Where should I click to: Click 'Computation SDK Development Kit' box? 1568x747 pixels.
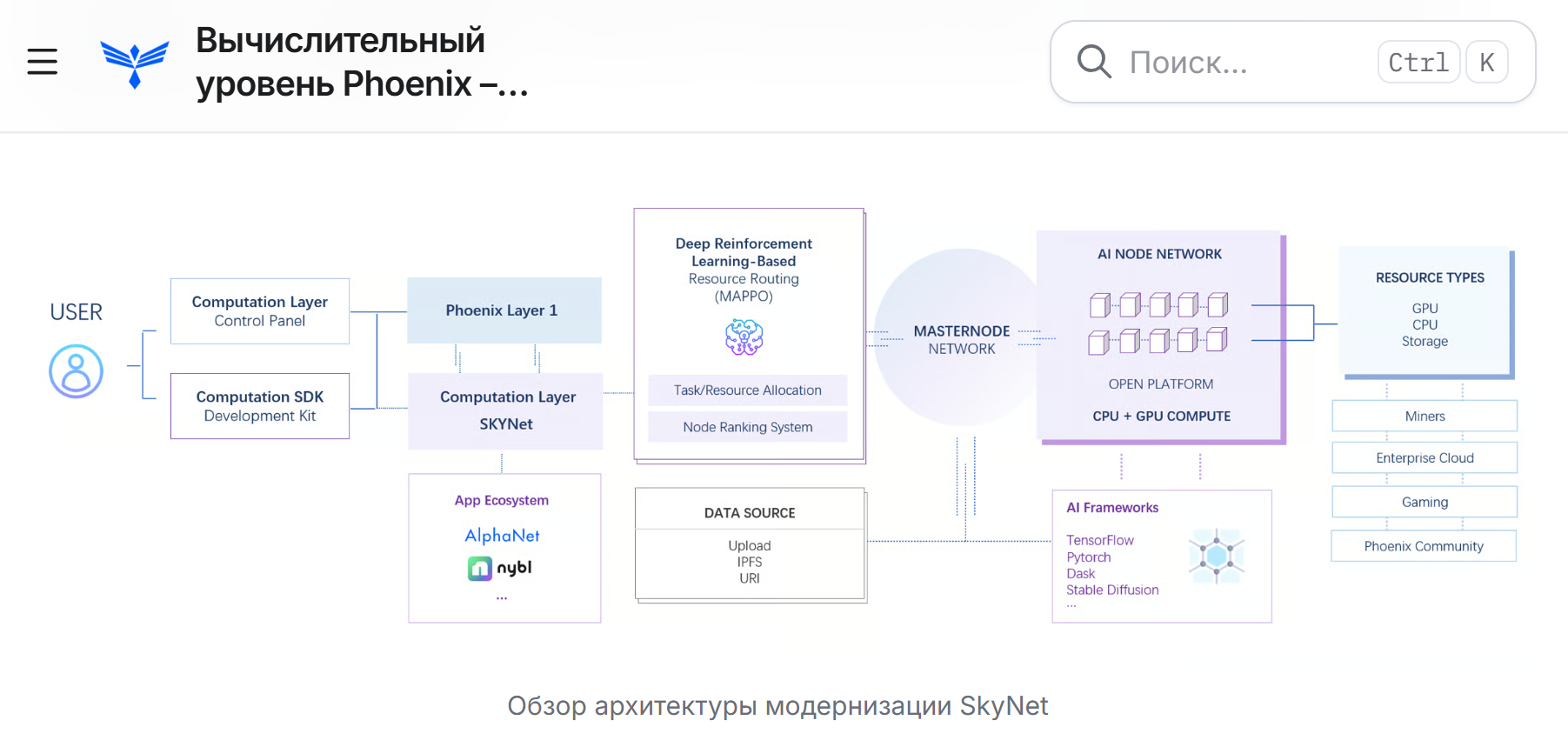[x=260, y=406]
